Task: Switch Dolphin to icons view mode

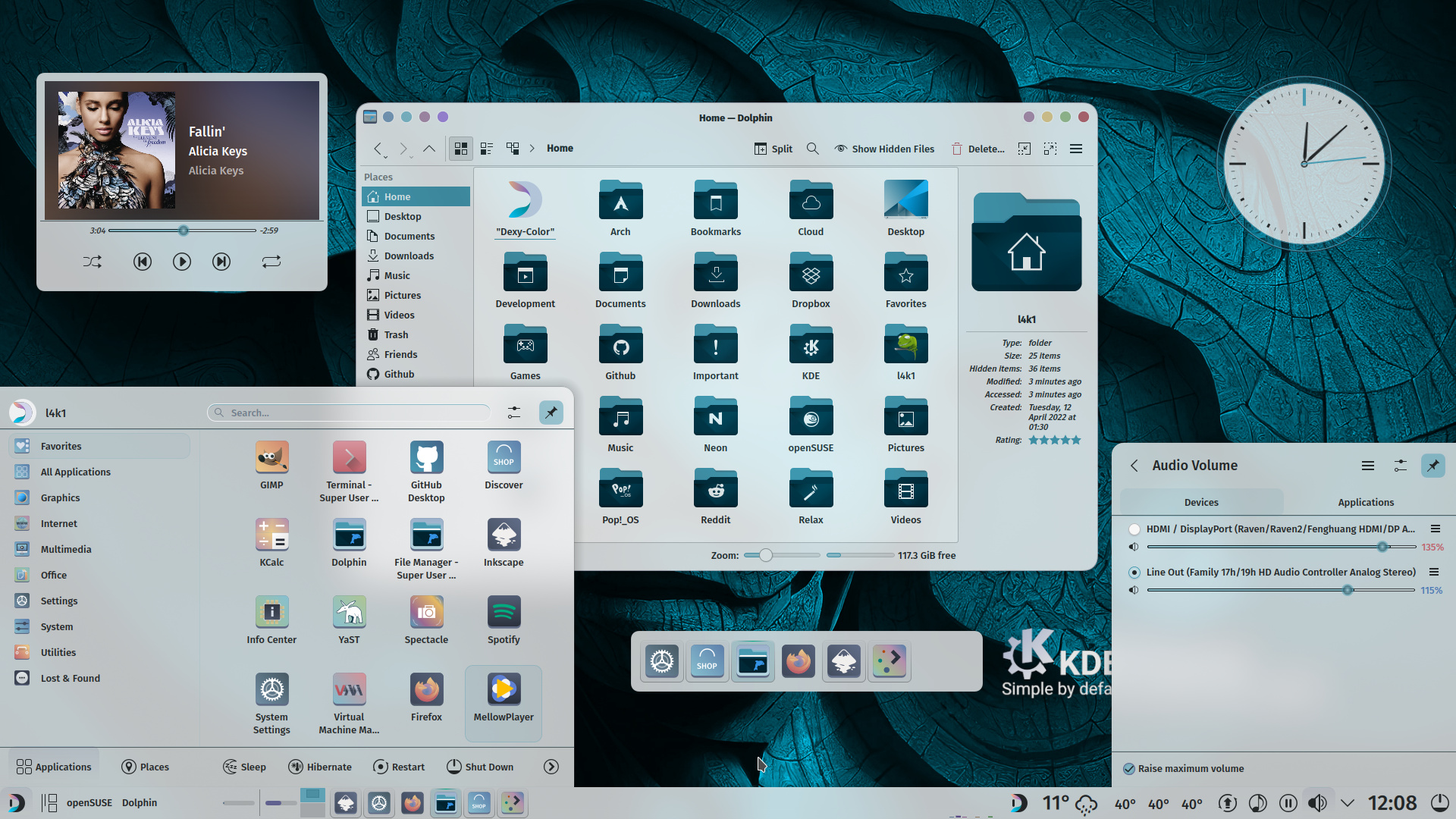Action: (x=460, y=149)
